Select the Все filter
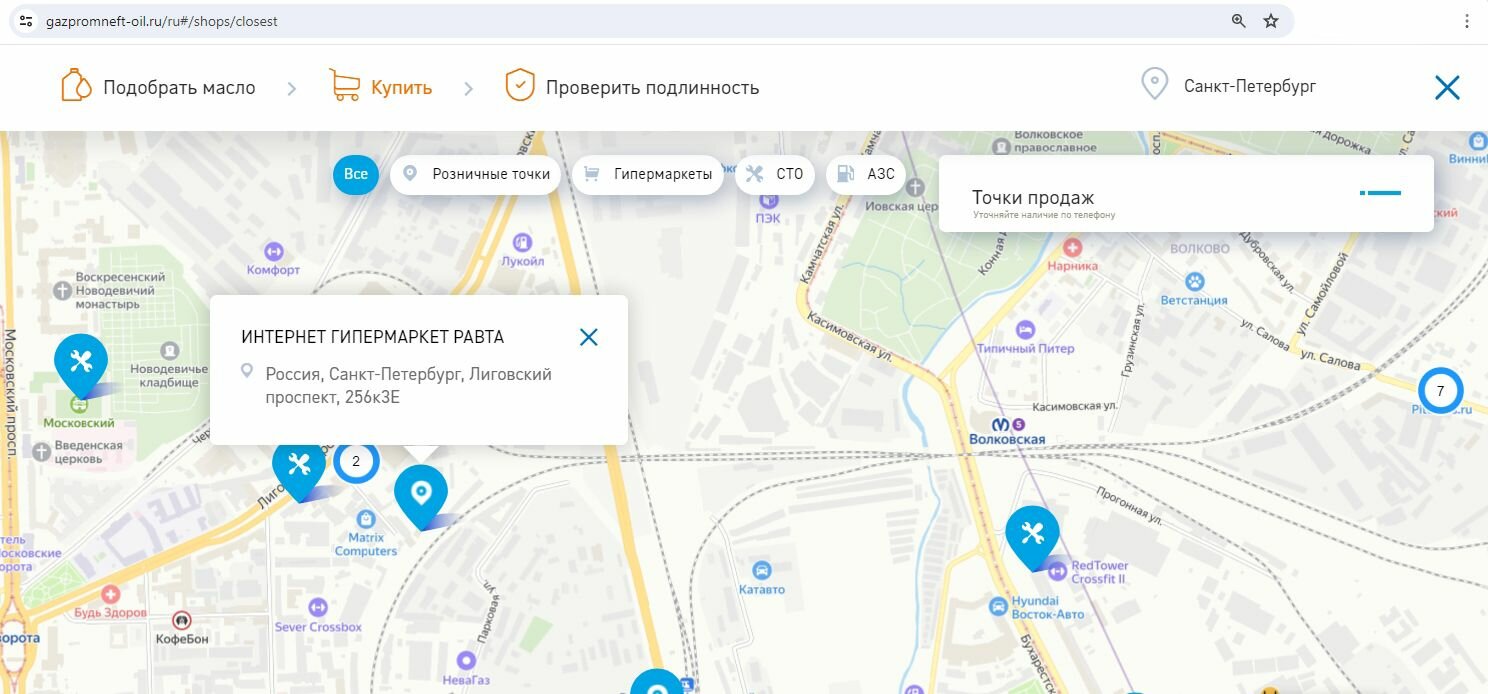This screenshot has height=694, width=1488. pyautogui.click(x=356, y=174)
